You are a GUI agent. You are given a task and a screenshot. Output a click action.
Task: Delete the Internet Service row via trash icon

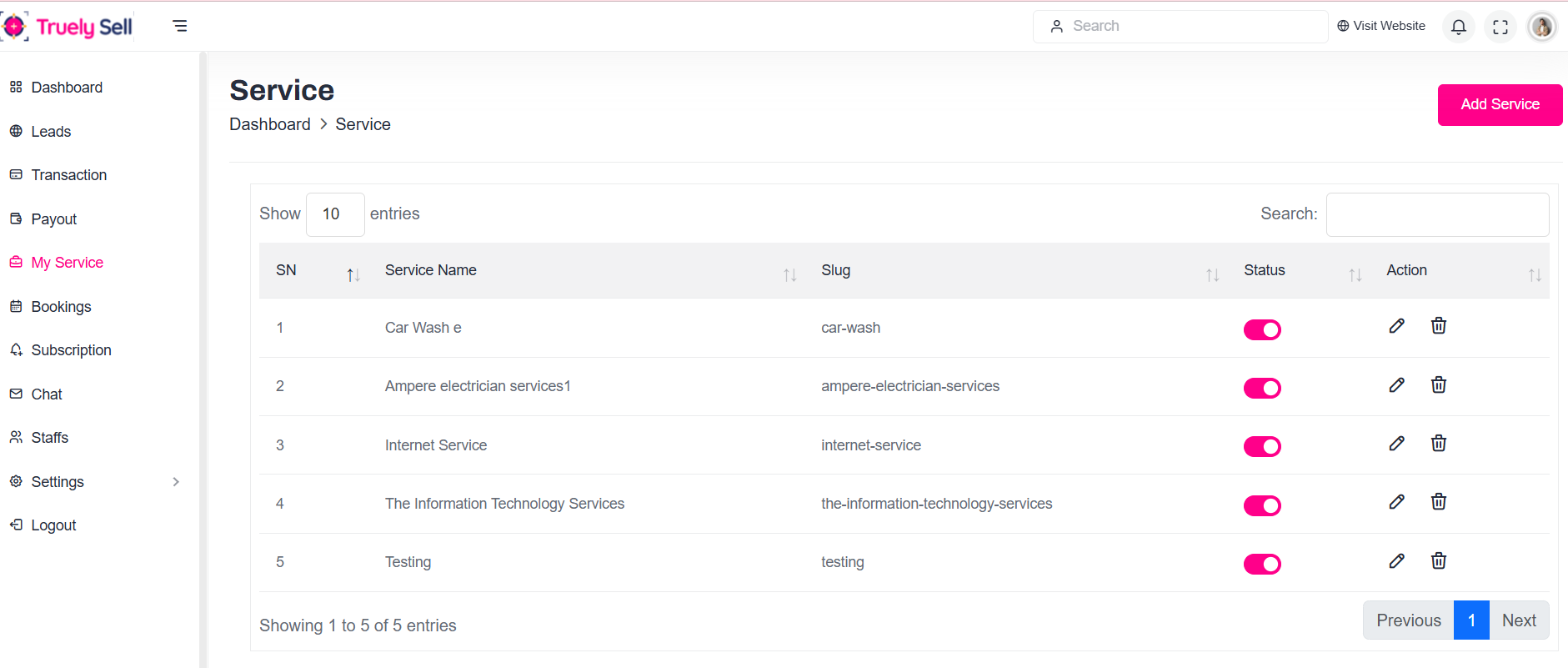(1438, 444)
